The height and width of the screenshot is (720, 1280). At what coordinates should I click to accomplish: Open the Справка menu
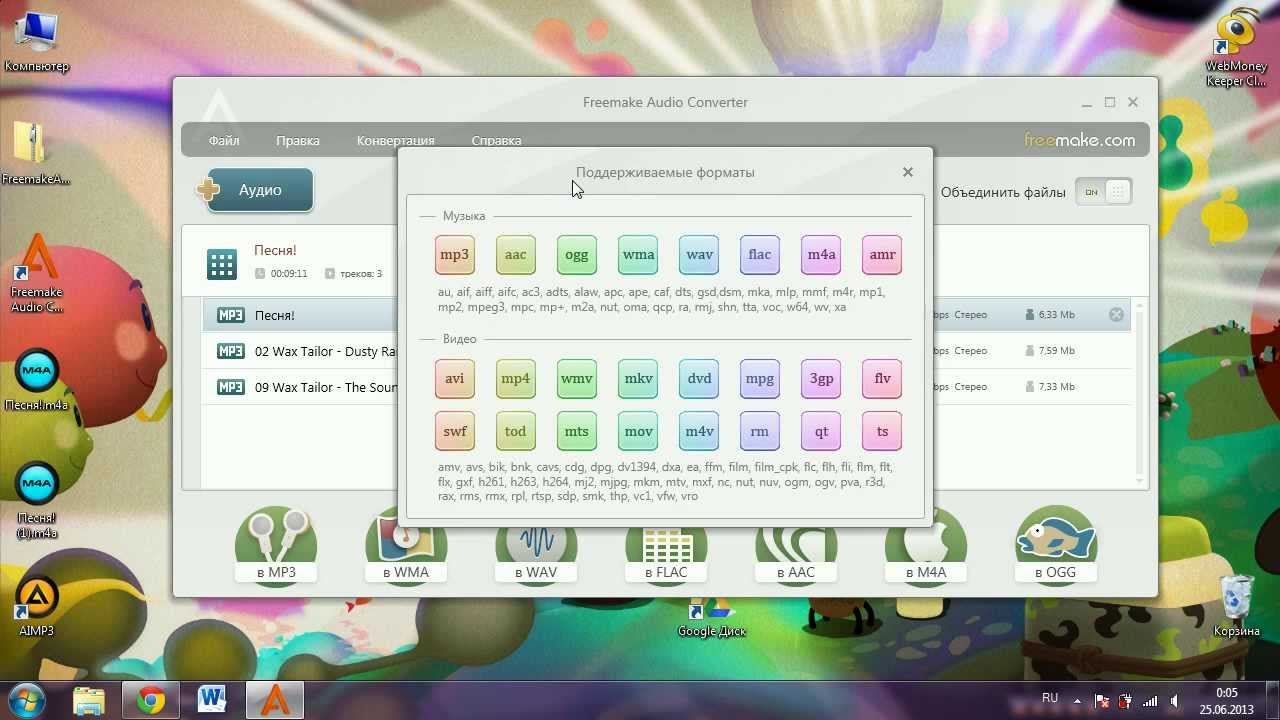[496, 141]
